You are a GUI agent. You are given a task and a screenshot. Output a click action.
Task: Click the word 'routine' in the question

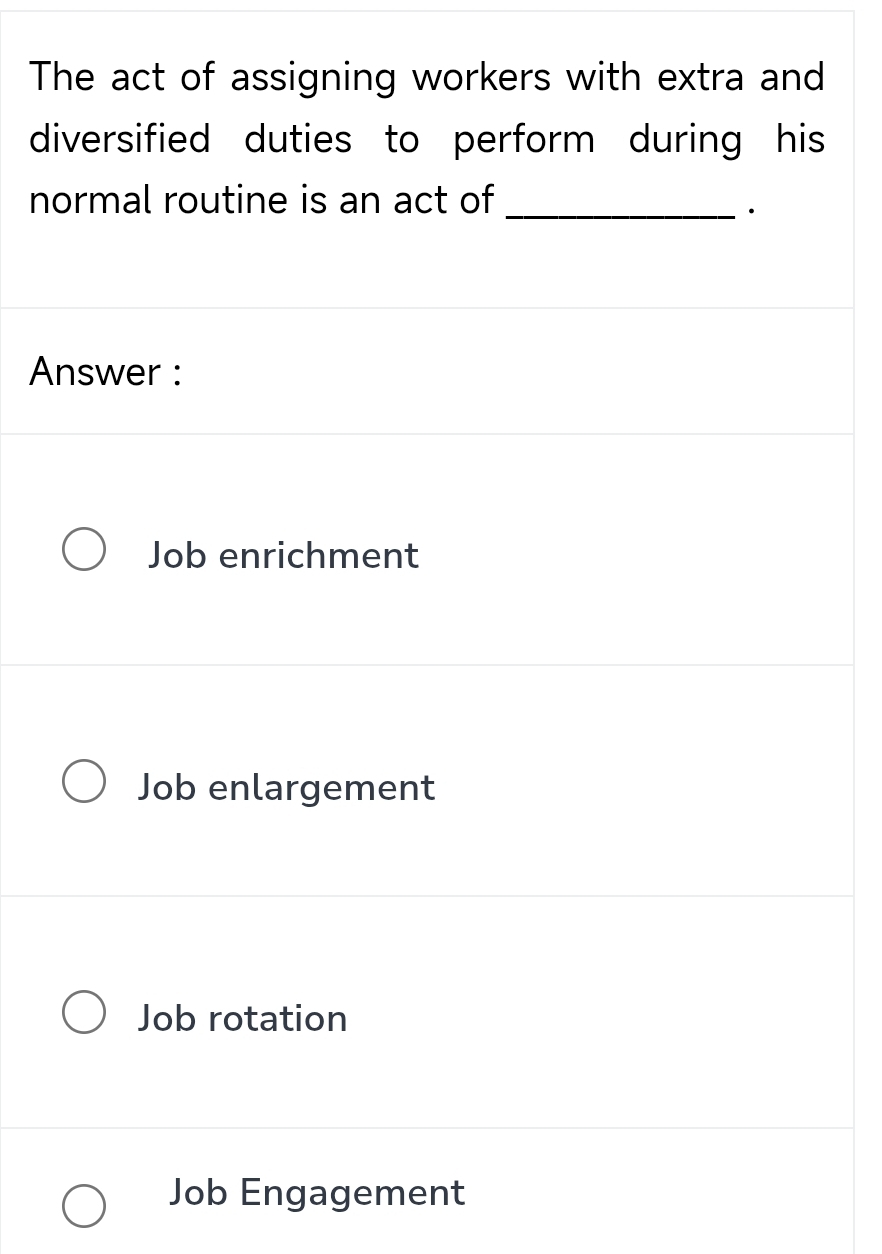tap(227, 201)
